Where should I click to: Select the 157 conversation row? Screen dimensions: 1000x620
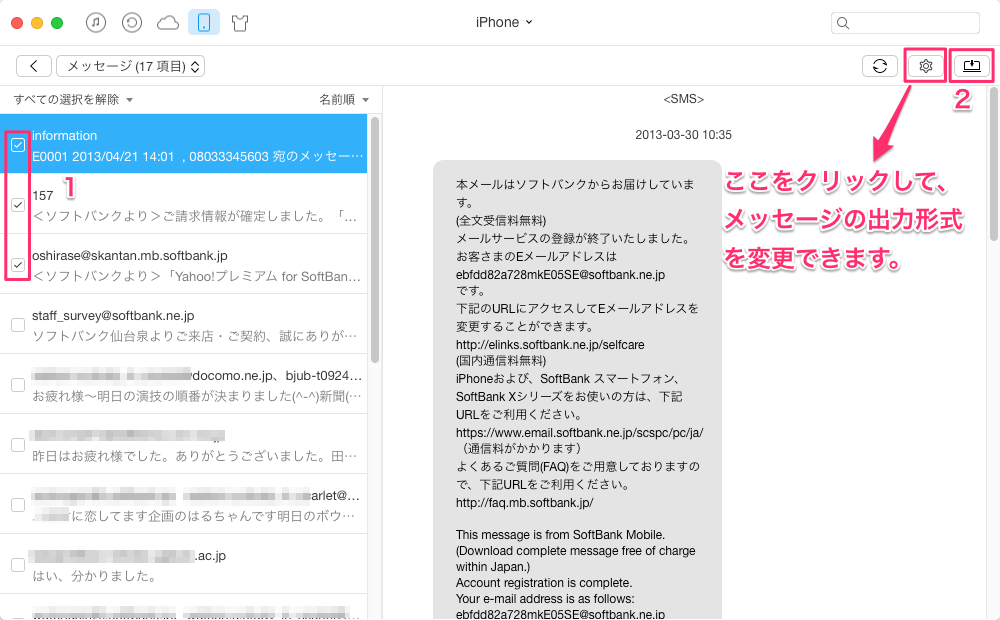tap(184, 204)
